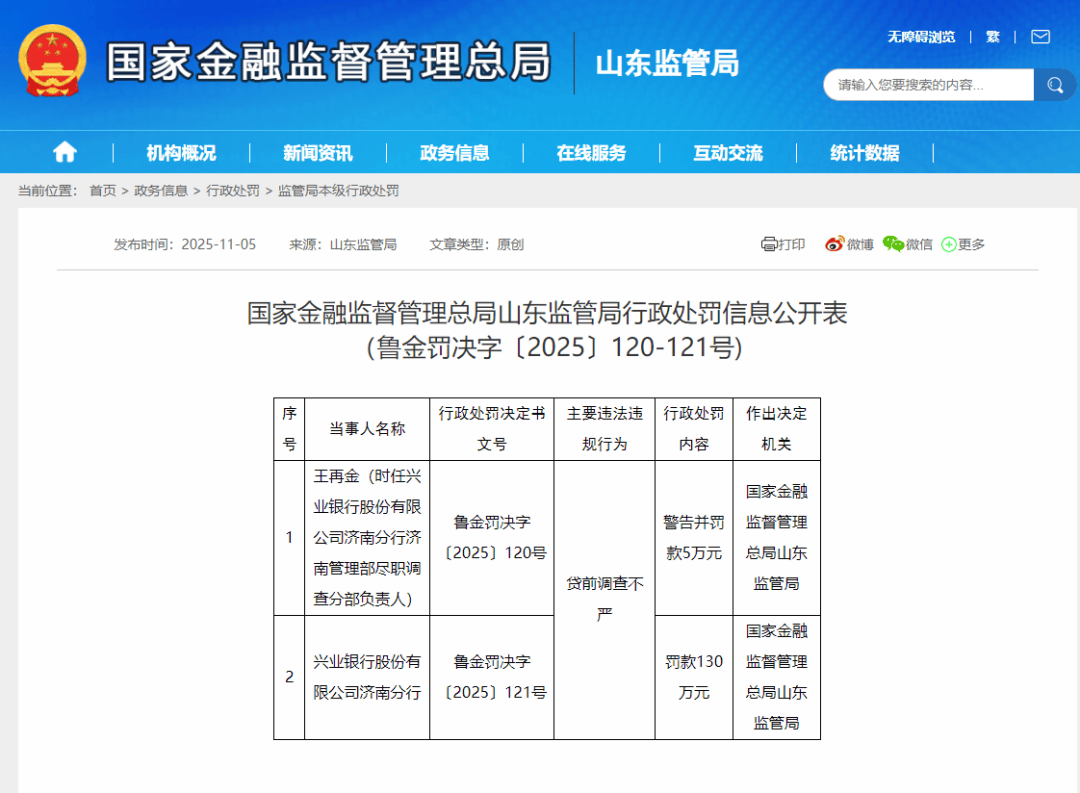
Task: Select the 在线服务 nav tab
Action: click(591, 151)
